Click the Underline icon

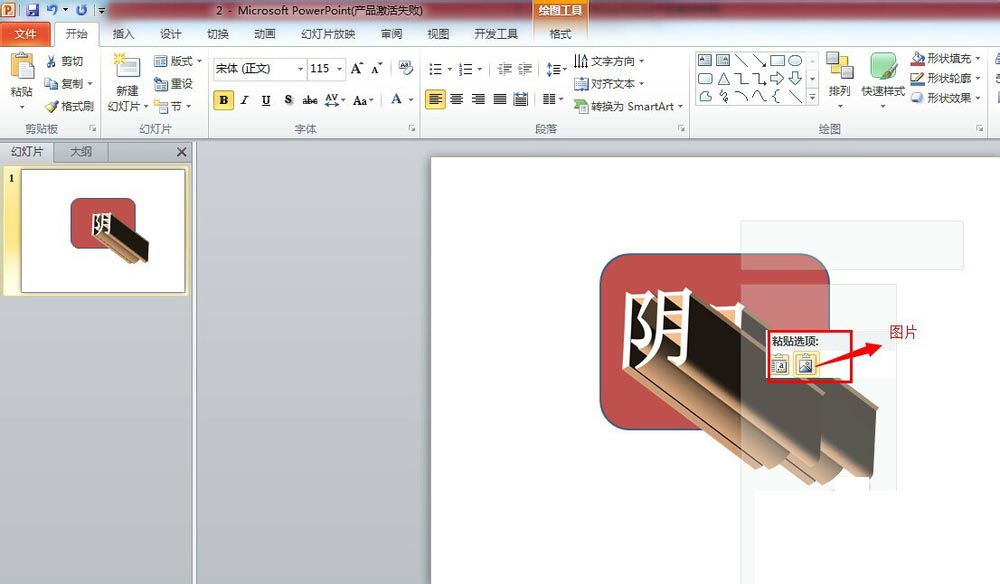click(x=267, y=99)
